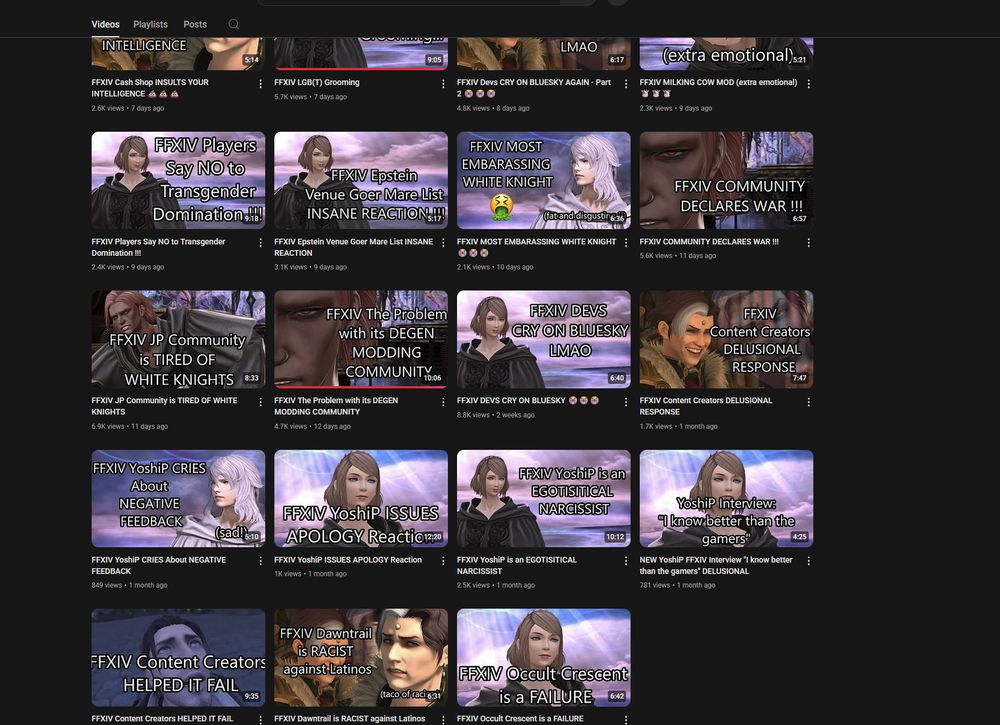Open options menu for Cash Shop INSULTS video
The height and width of the screenshot is (725, 1000).
point(260,84)
